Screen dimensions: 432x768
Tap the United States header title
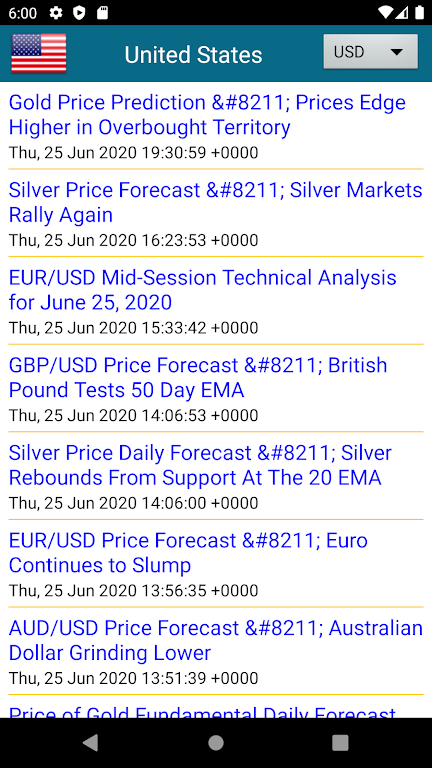[x=193, y=54]
